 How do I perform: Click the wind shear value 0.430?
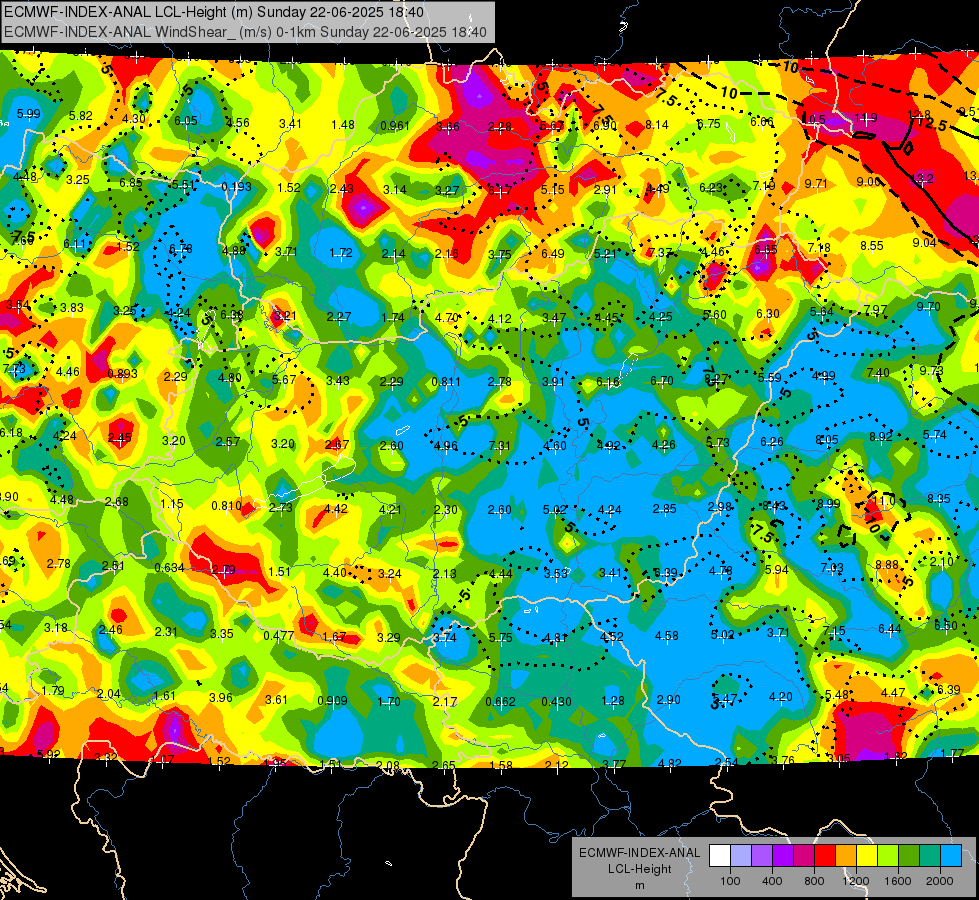click(x=556, y=701)
